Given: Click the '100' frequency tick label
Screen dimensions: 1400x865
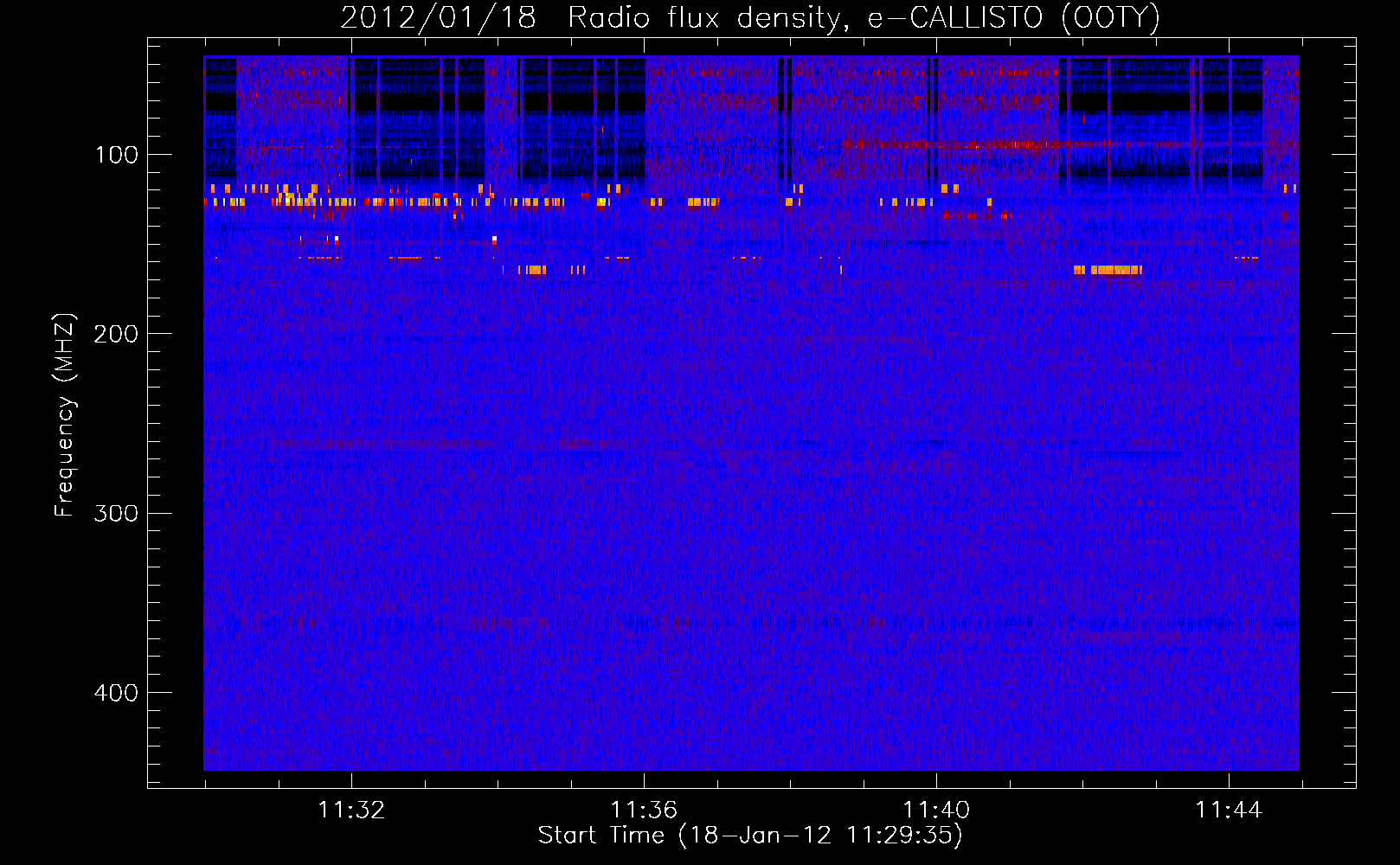Looking at the screenshot, I should [x=117, y=155].
